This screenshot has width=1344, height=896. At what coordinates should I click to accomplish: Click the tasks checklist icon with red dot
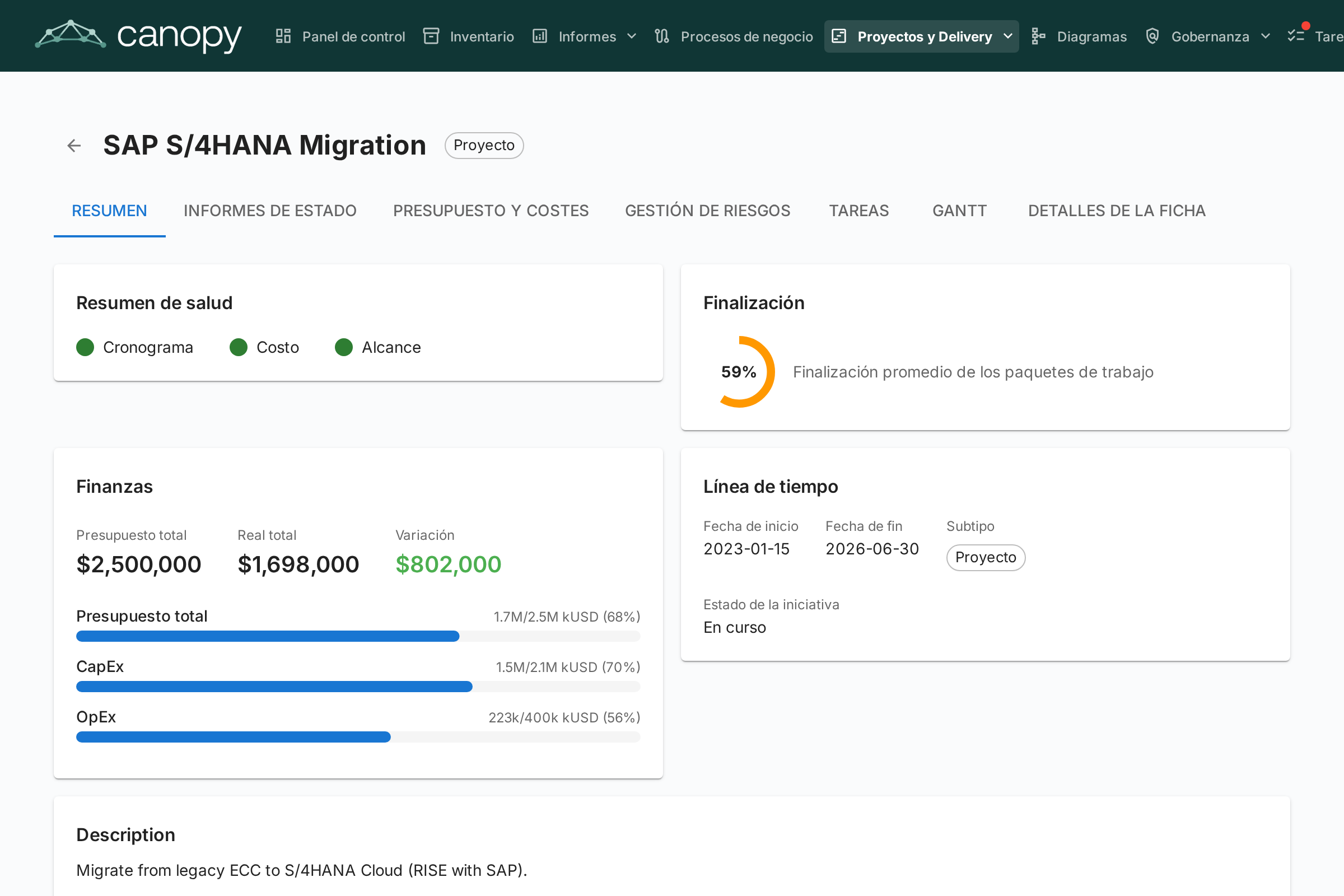coord(1296,35)
